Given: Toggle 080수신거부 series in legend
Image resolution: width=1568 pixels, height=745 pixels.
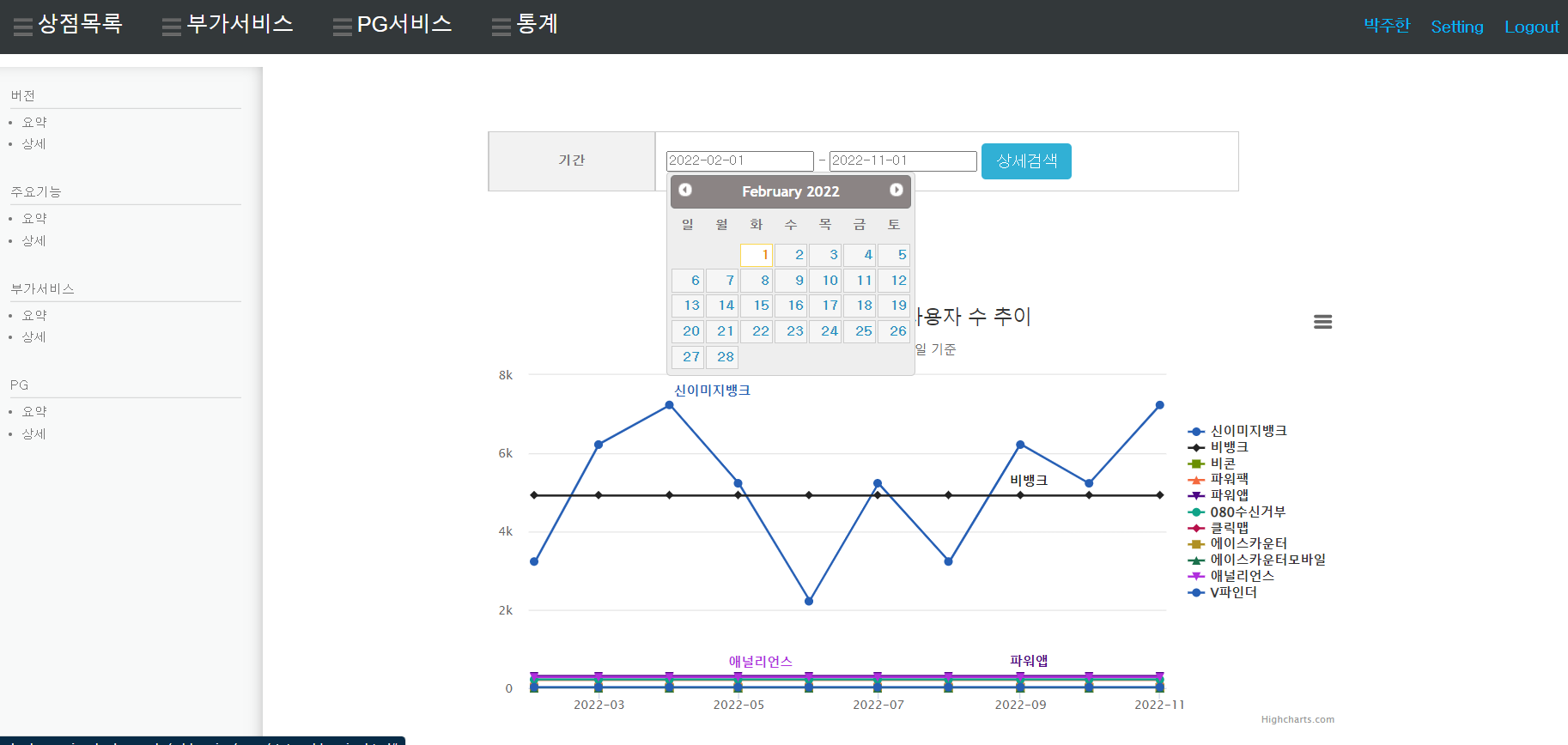Looking at the screenshot, I should click(x=1237, y=512).
